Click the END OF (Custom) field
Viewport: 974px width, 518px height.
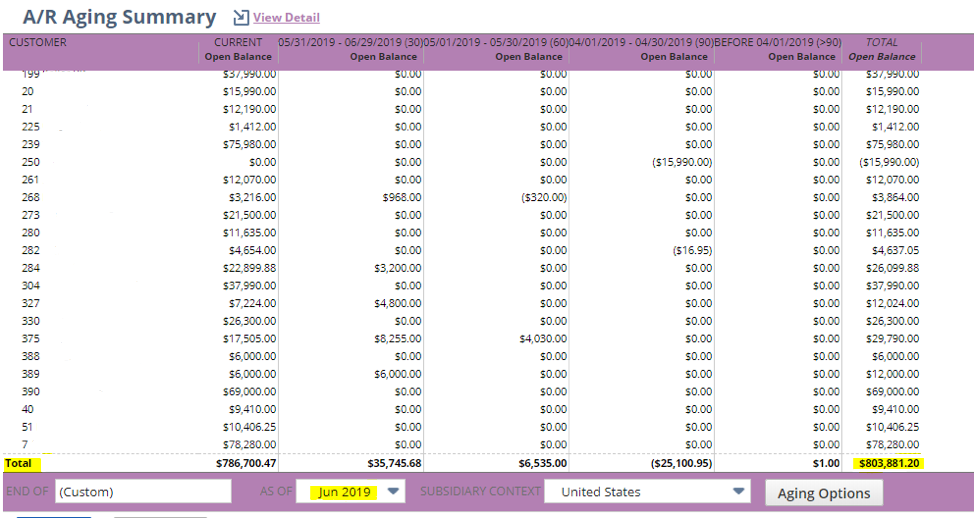click(x=143, y=492)
